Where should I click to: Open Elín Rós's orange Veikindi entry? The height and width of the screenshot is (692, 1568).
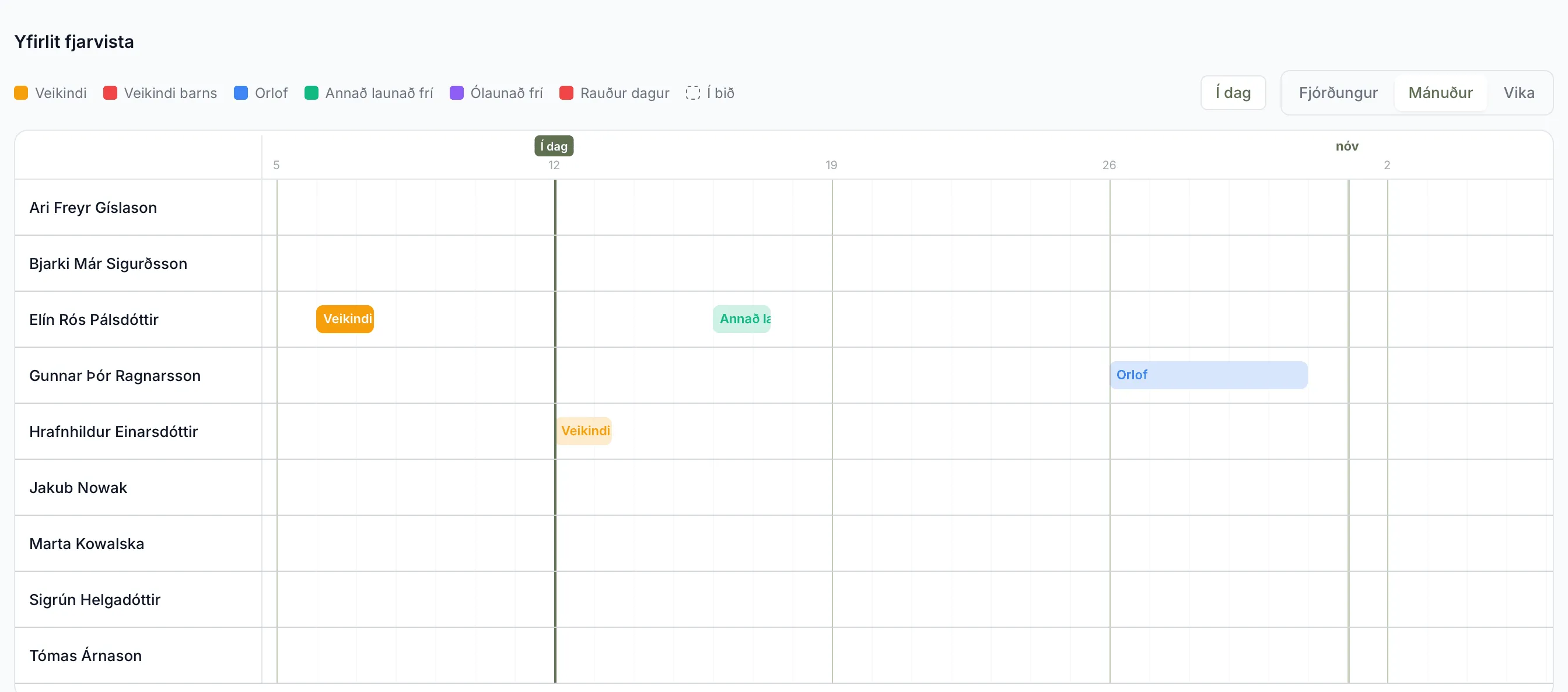point(345,319)
